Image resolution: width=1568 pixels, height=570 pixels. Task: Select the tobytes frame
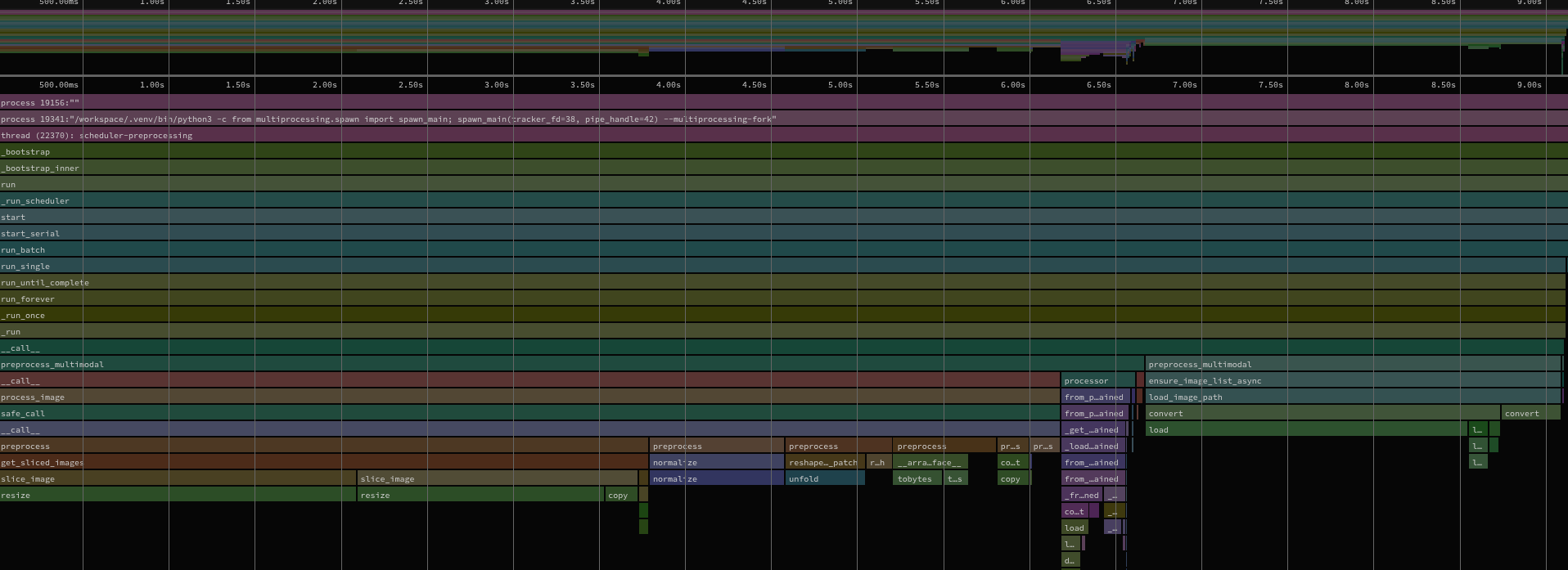918,478
